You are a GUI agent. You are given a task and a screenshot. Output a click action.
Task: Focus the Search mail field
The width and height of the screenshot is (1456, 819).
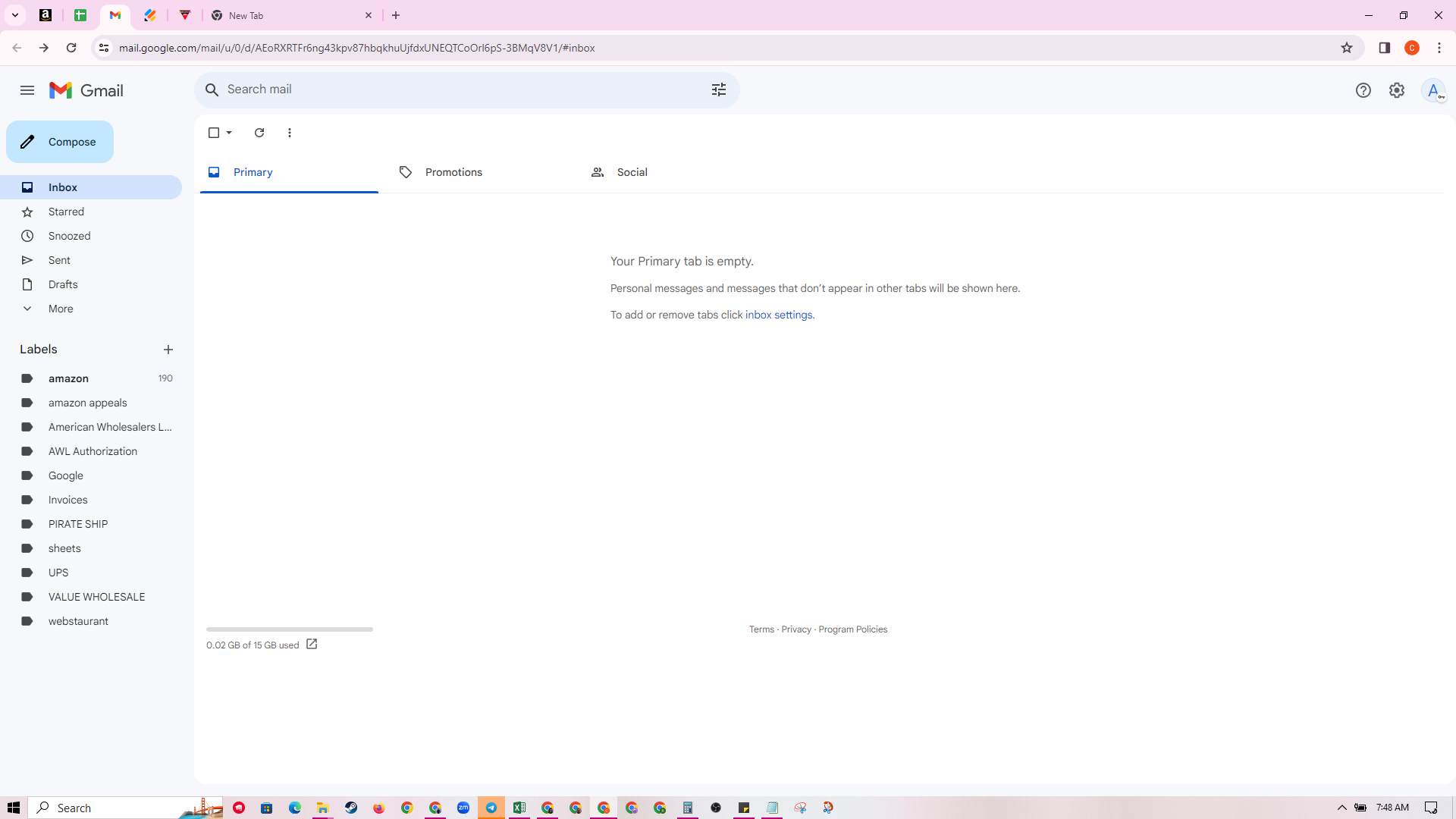463,89
